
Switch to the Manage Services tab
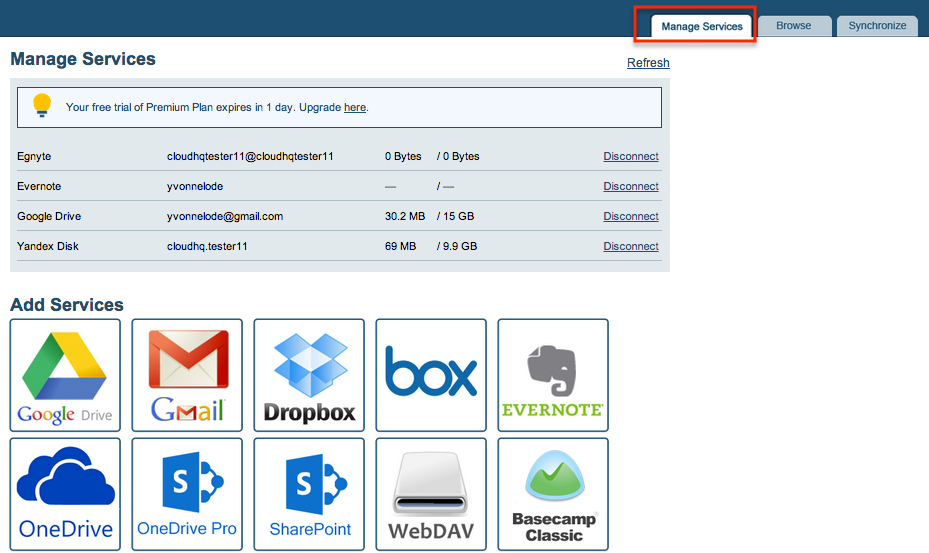(x=702, y=27)
